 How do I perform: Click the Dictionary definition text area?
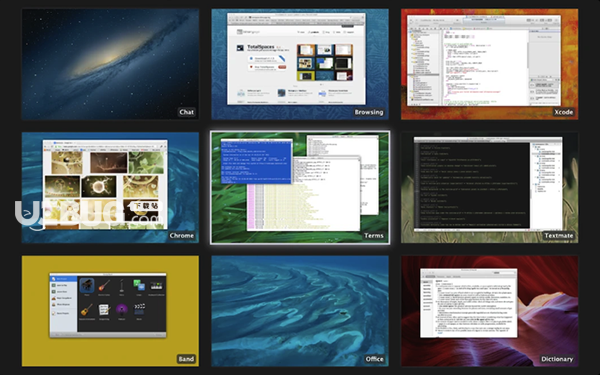tap(474, 308)
